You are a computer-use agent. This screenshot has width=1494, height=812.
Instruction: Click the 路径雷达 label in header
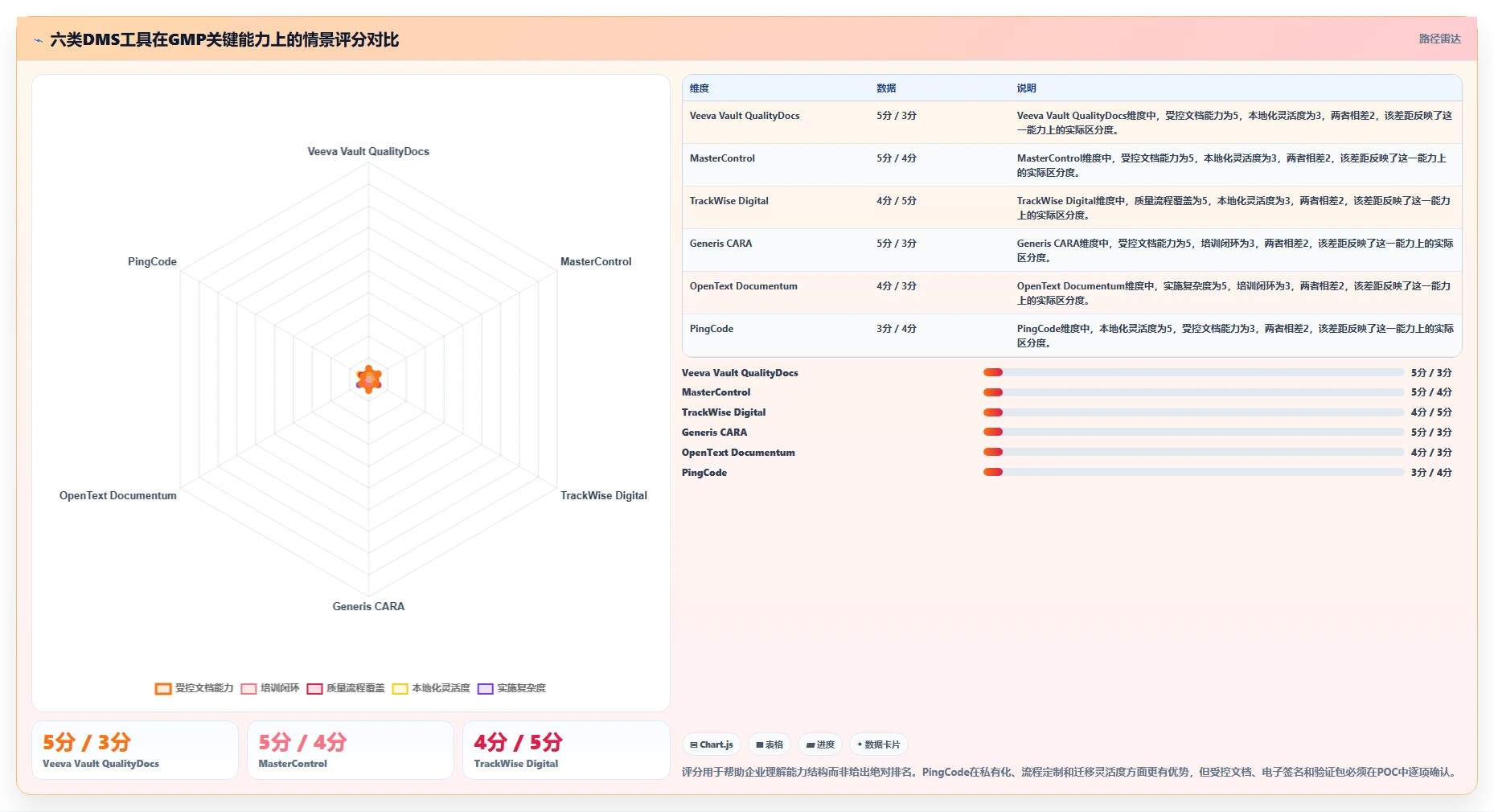(x=1439, y=39)
